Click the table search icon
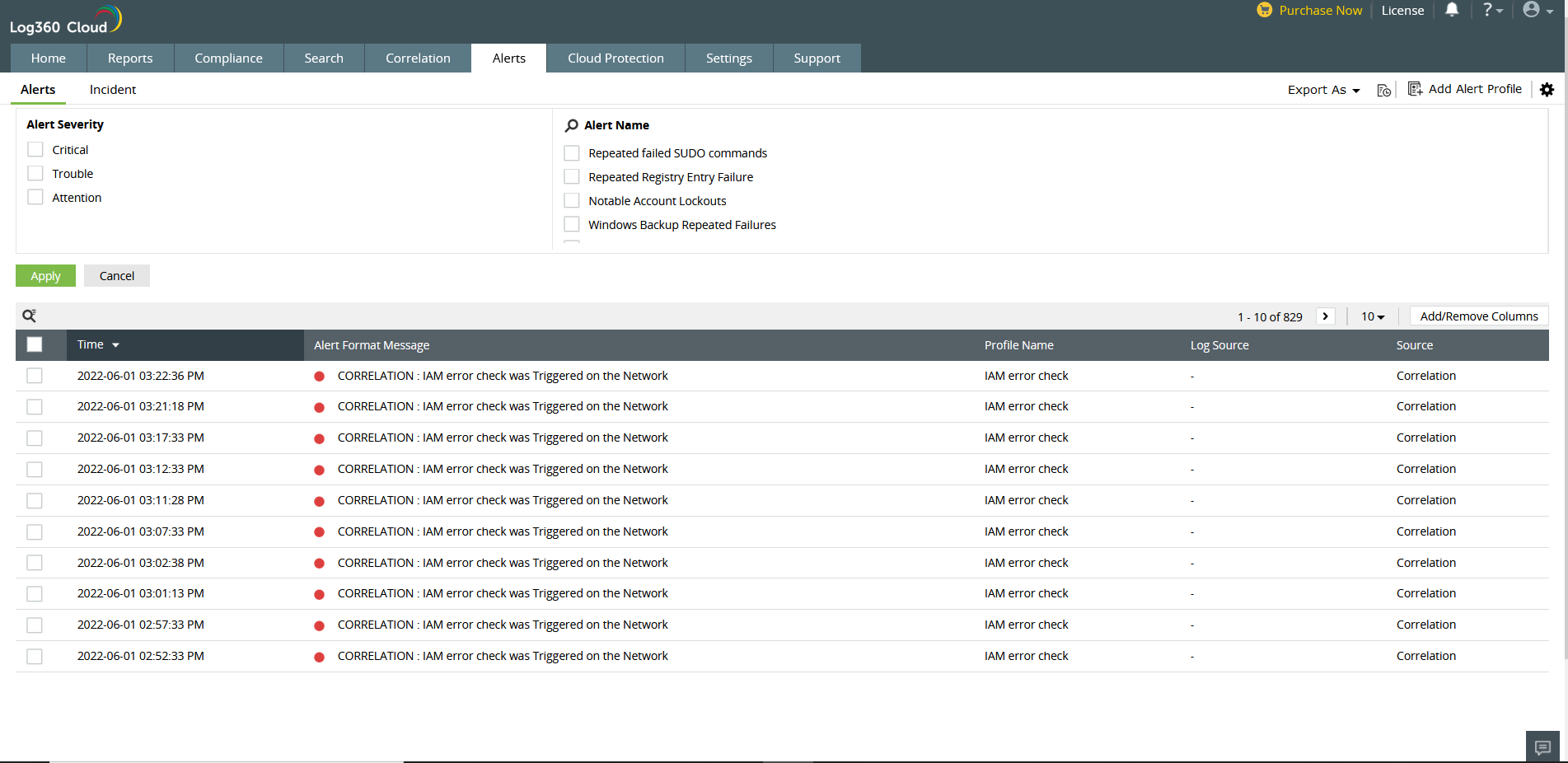The height and width of the screenshot is (763, 1568). [x=29, y=316]
